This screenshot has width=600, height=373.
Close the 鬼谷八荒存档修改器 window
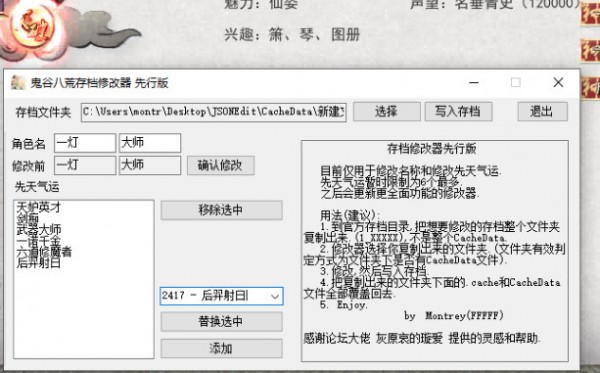click(558, 83)
